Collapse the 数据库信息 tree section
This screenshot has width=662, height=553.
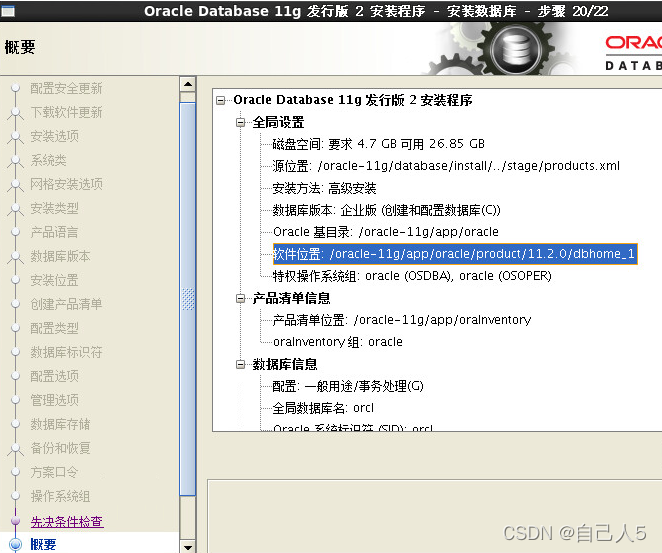240,364
